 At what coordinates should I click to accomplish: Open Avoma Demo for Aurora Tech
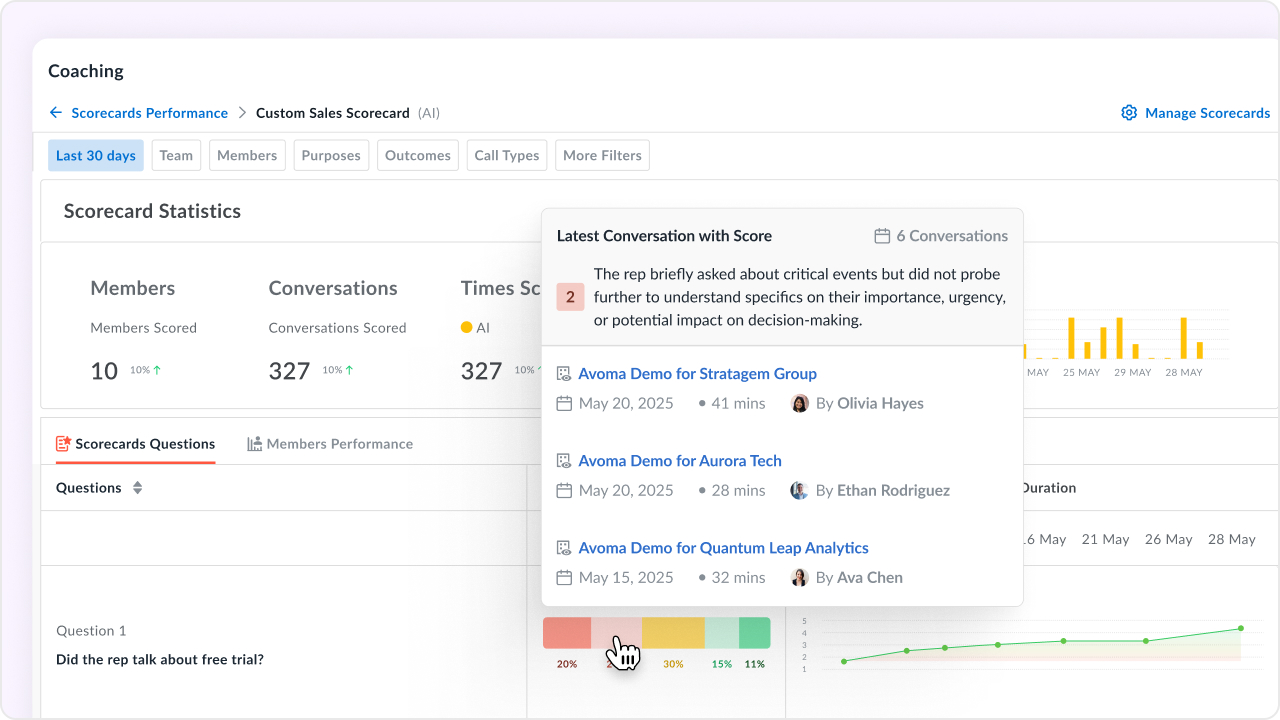[680, 461]
